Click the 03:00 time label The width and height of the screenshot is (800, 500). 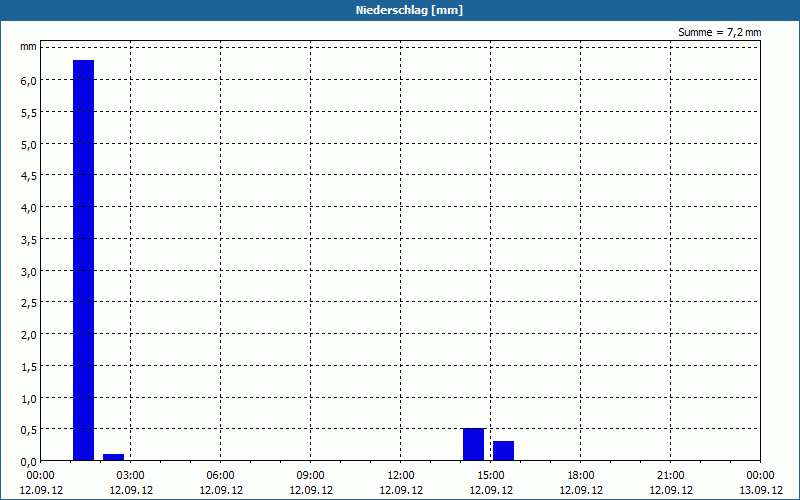point(131,476)
